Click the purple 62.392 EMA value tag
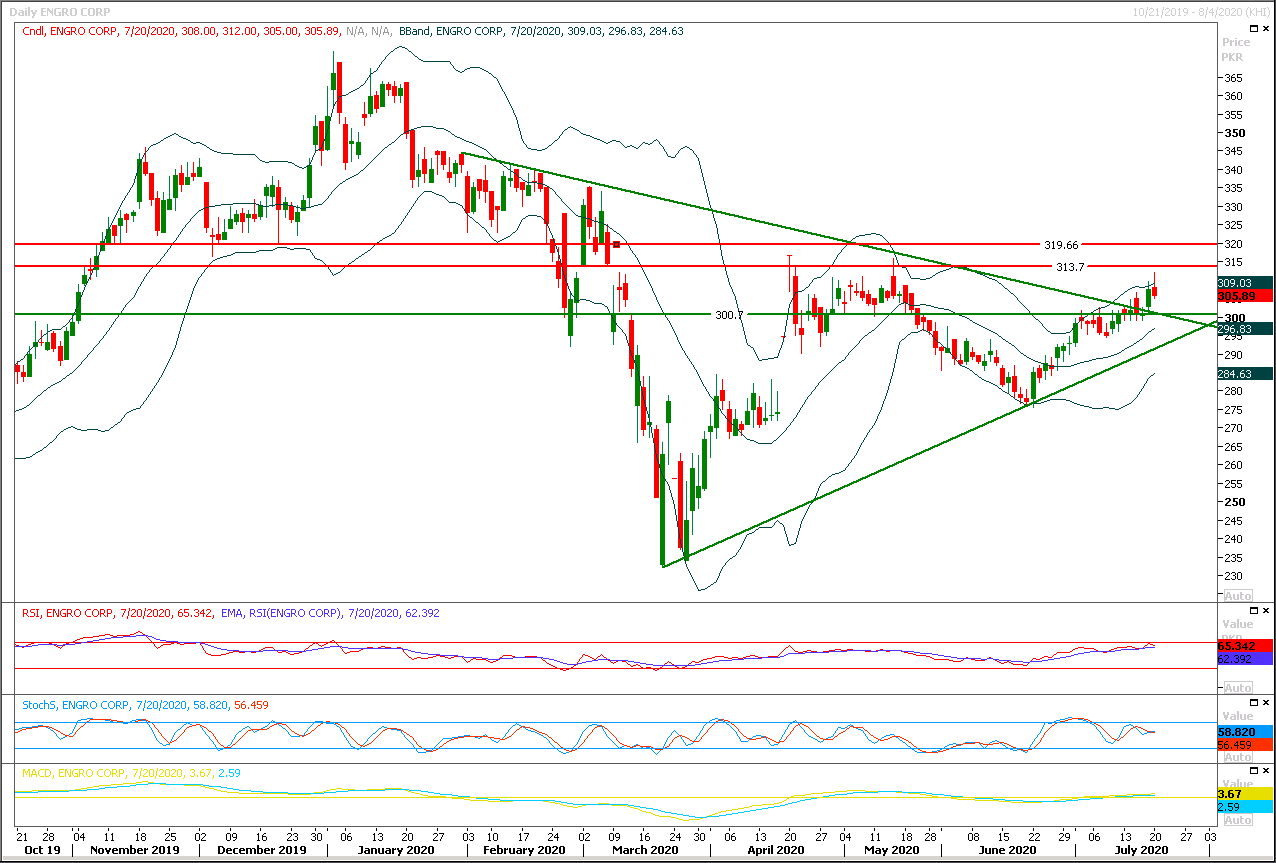The image size is (1276, 863). (1246, 658)
